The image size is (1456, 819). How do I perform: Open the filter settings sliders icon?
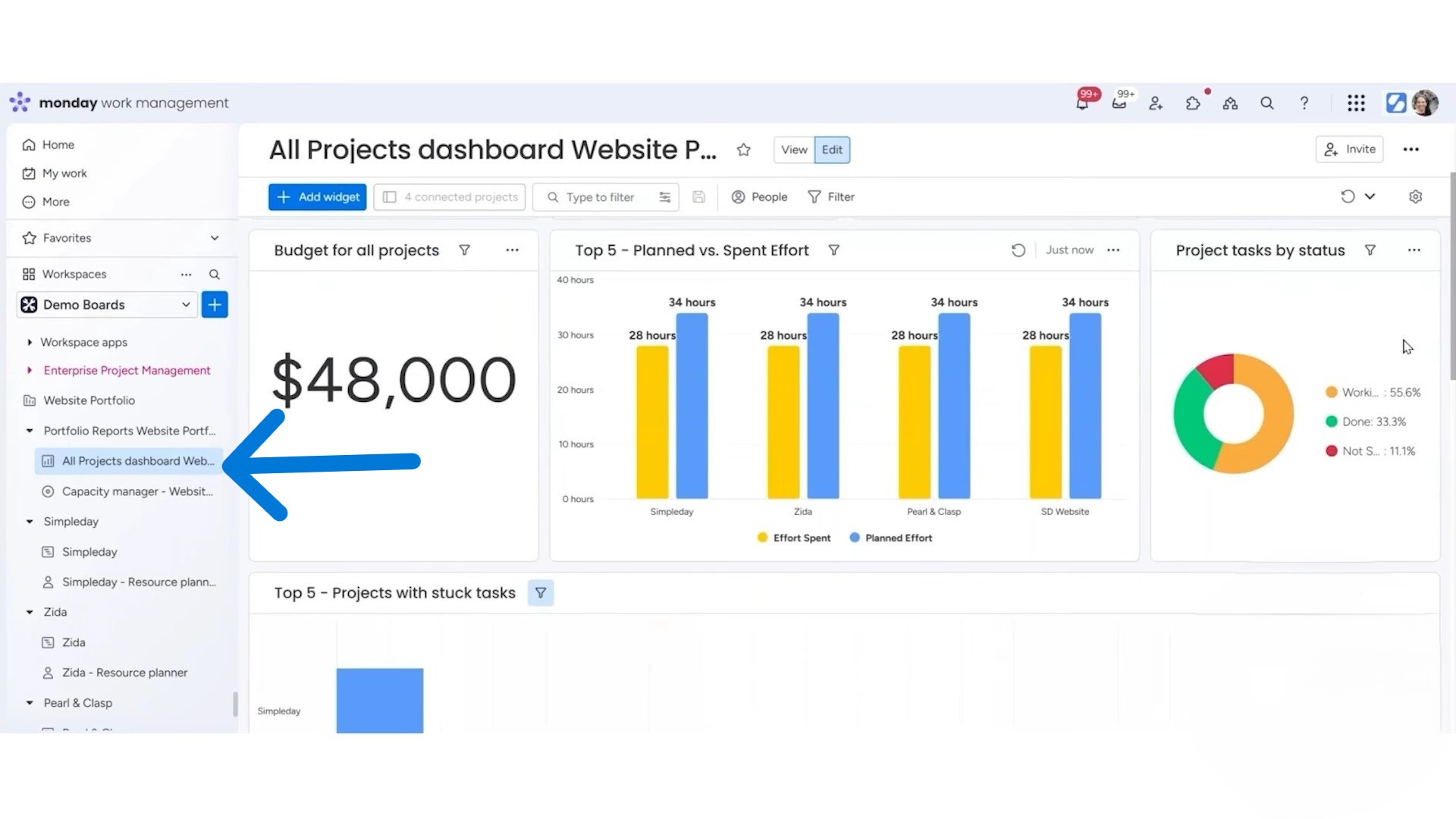(665, 197)
